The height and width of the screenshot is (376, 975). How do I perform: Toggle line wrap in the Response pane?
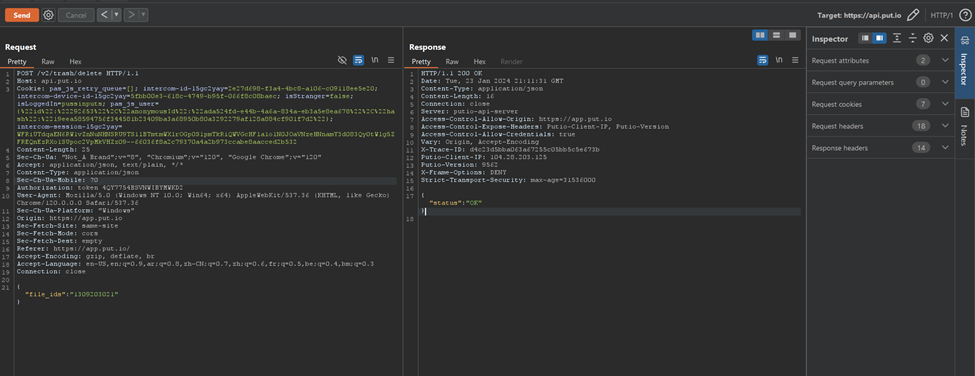pyautogui.click(x=762, y=60)
